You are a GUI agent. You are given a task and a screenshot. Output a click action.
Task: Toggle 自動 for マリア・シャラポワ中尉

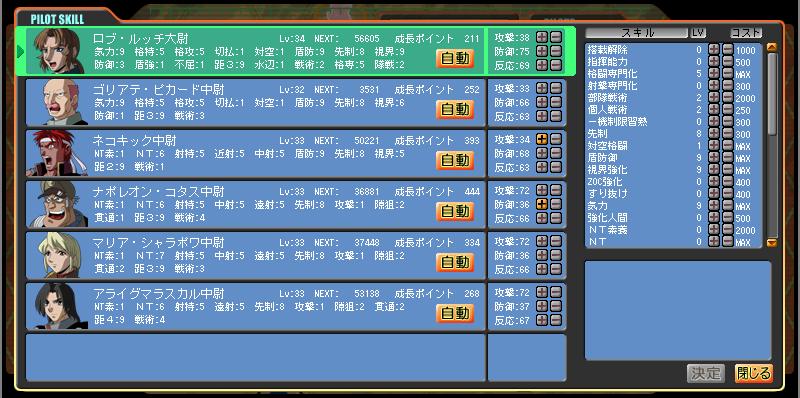[x=455, y=262]
